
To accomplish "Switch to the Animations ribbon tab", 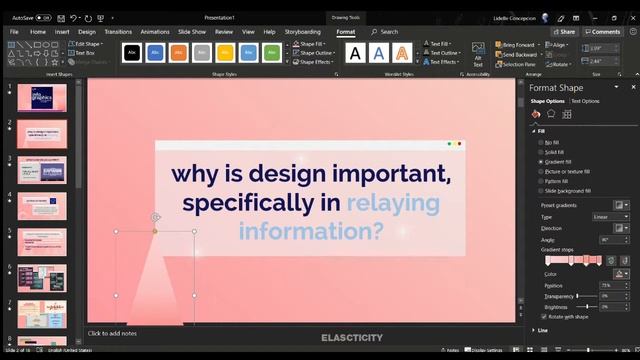I will pos(155,32).
